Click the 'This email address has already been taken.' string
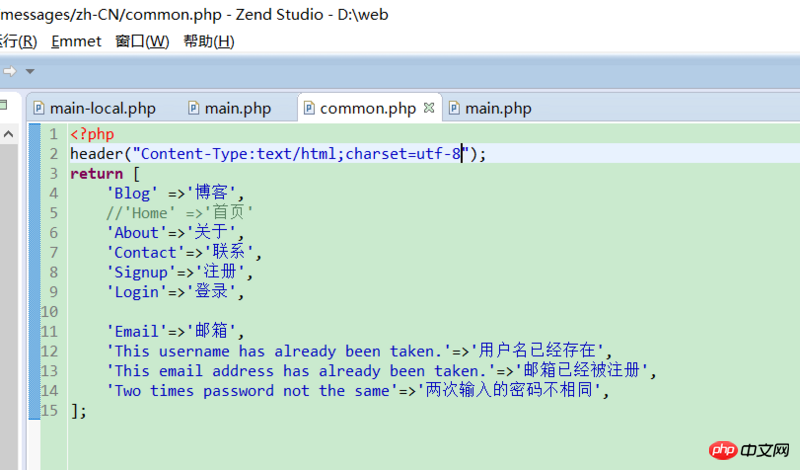 click(x=301, y=371)
